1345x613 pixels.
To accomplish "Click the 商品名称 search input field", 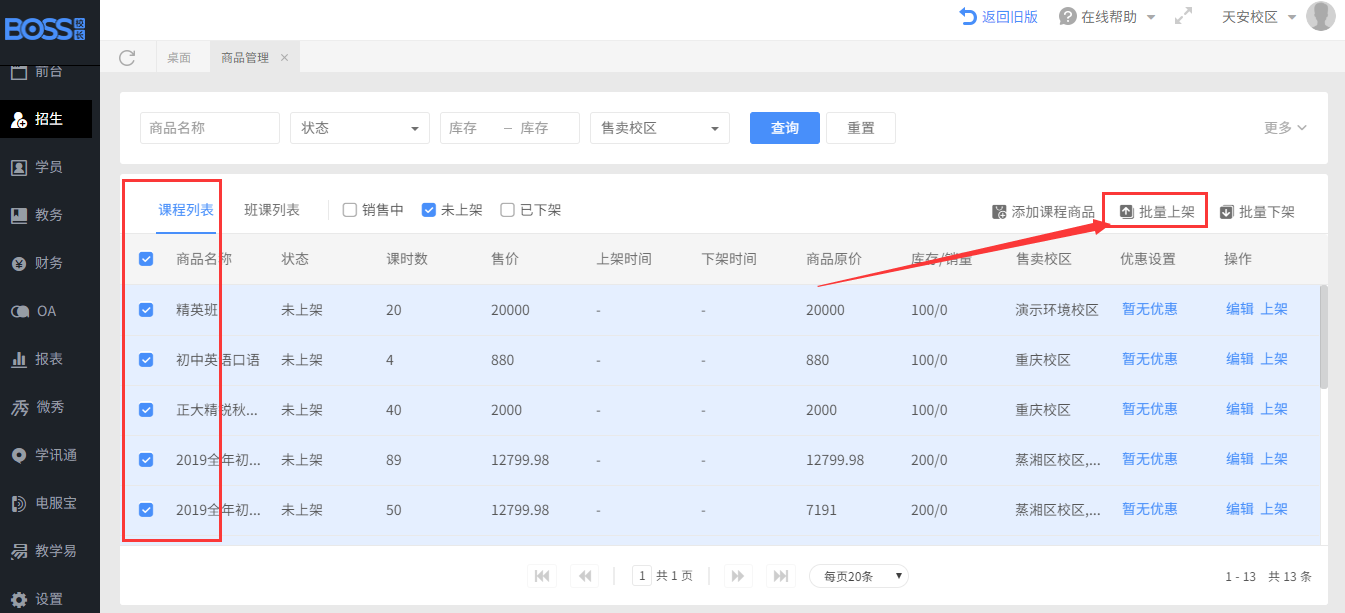I will pos(210,128).
